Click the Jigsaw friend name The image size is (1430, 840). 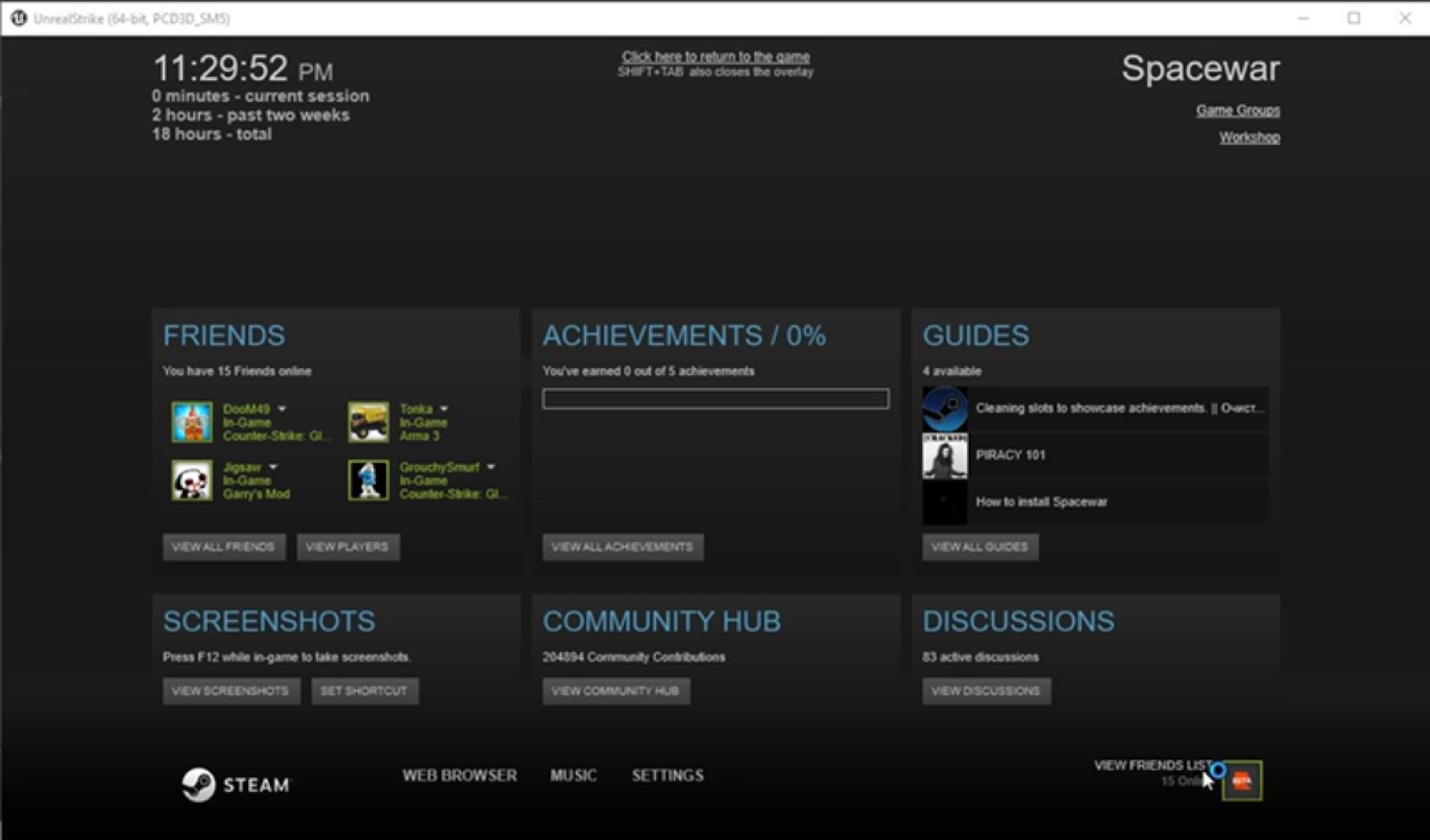tap(242, 467)
